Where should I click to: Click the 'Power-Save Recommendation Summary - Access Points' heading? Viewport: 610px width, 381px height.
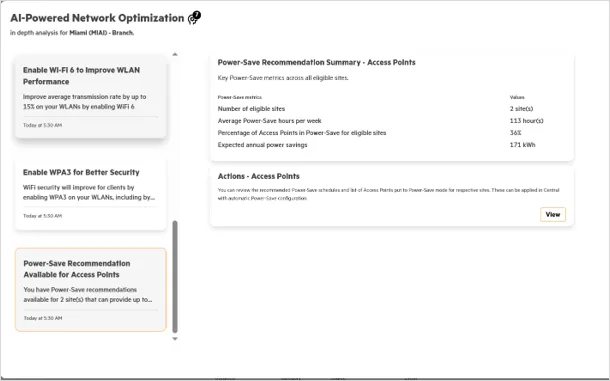[316, 62]
